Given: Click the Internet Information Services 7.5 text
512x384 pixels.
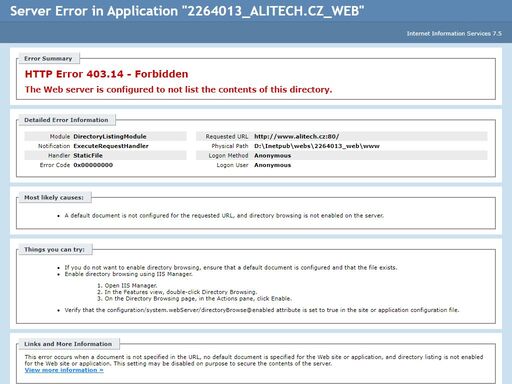Looking at the screenshot, I should (x=454, y=33).
